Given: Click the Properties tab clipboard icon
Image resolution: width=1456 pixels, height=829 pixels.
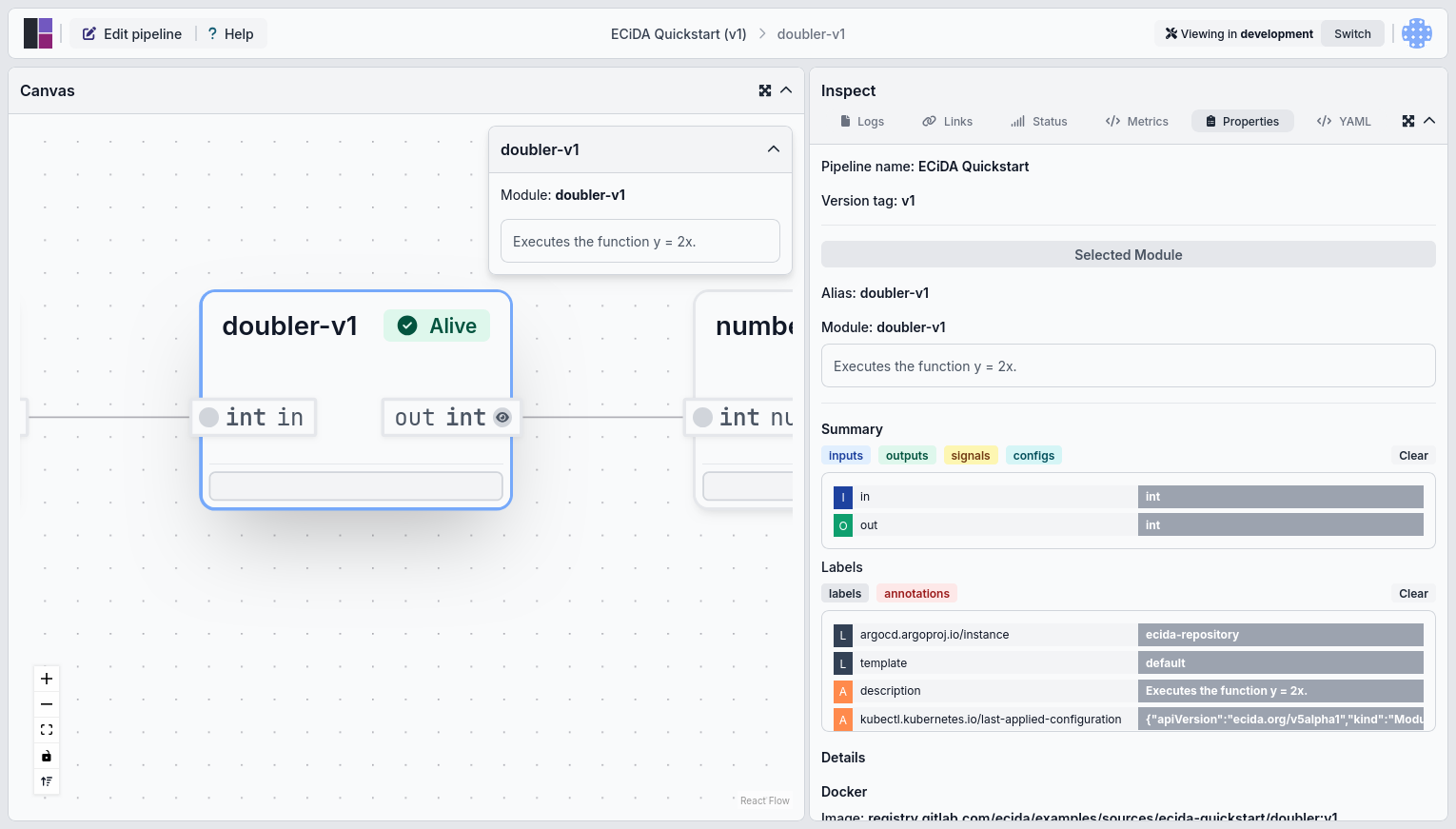Looking at the screenshot, I should point(1210,121).
